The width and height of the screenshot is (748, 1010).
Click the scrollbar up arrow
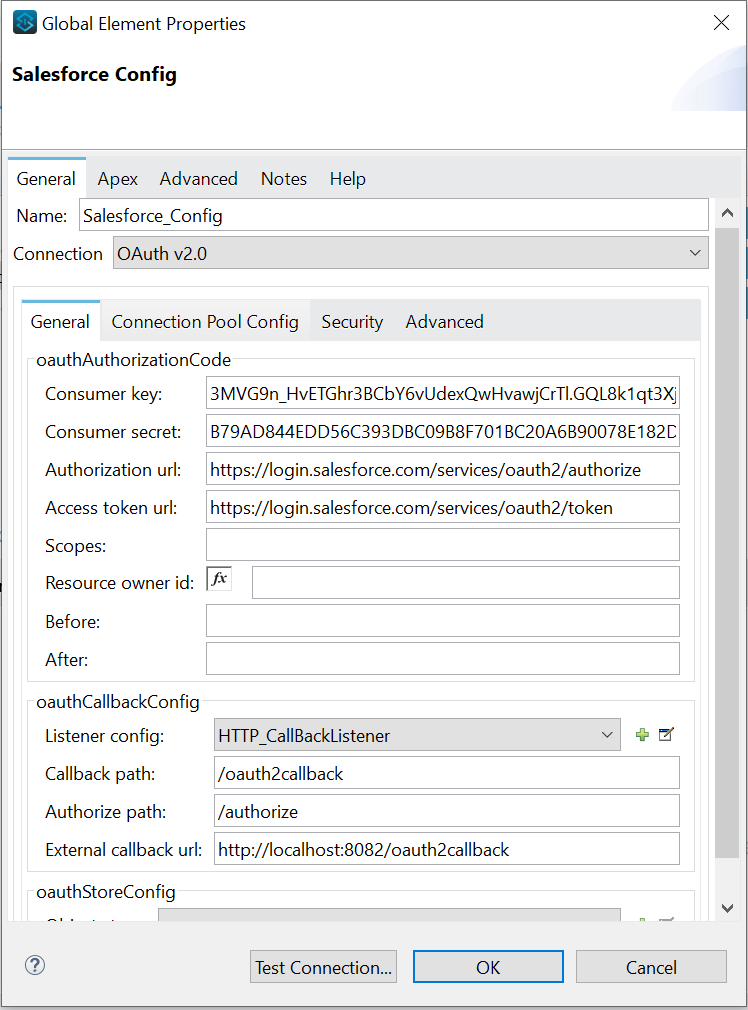coord(727,213)
